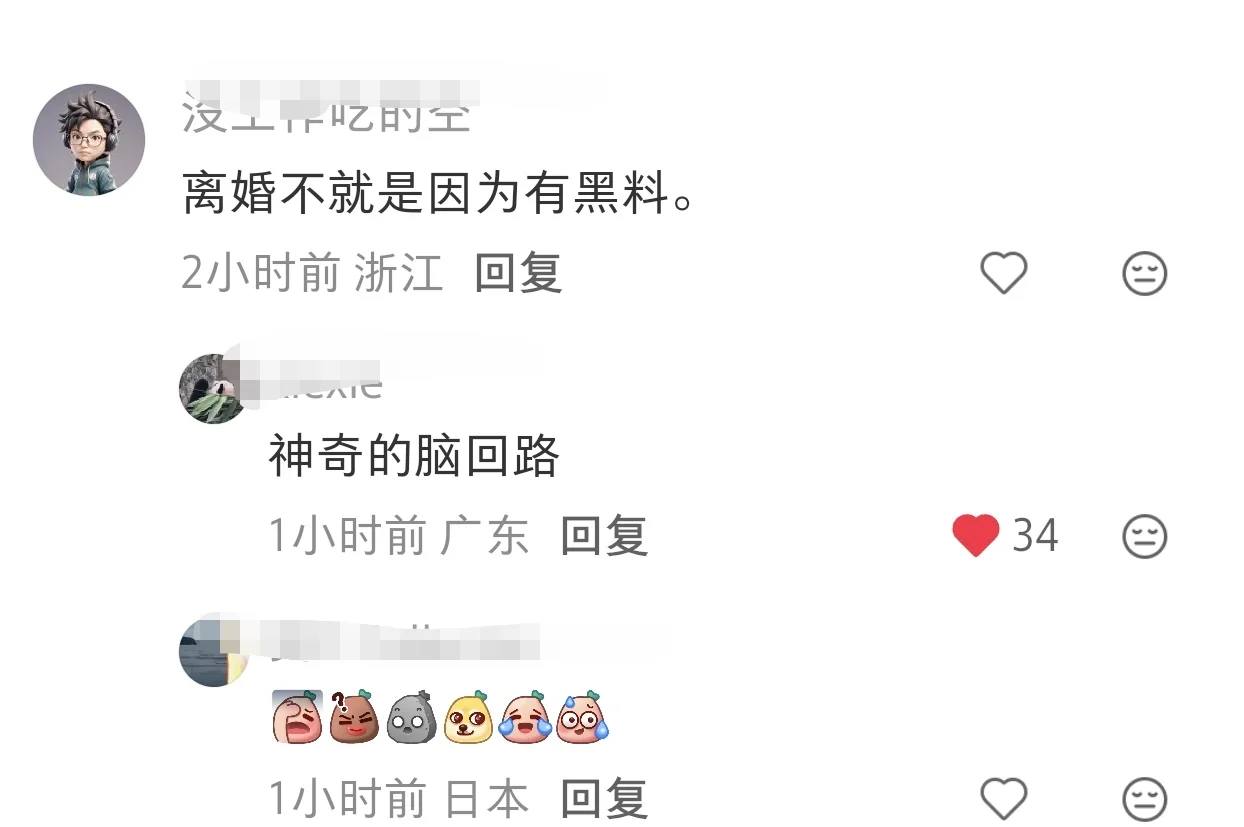Tap the heart on the 日本 emoji comment
Viewport: 1244px width, 827px height.
click(x=1004, y=799)
